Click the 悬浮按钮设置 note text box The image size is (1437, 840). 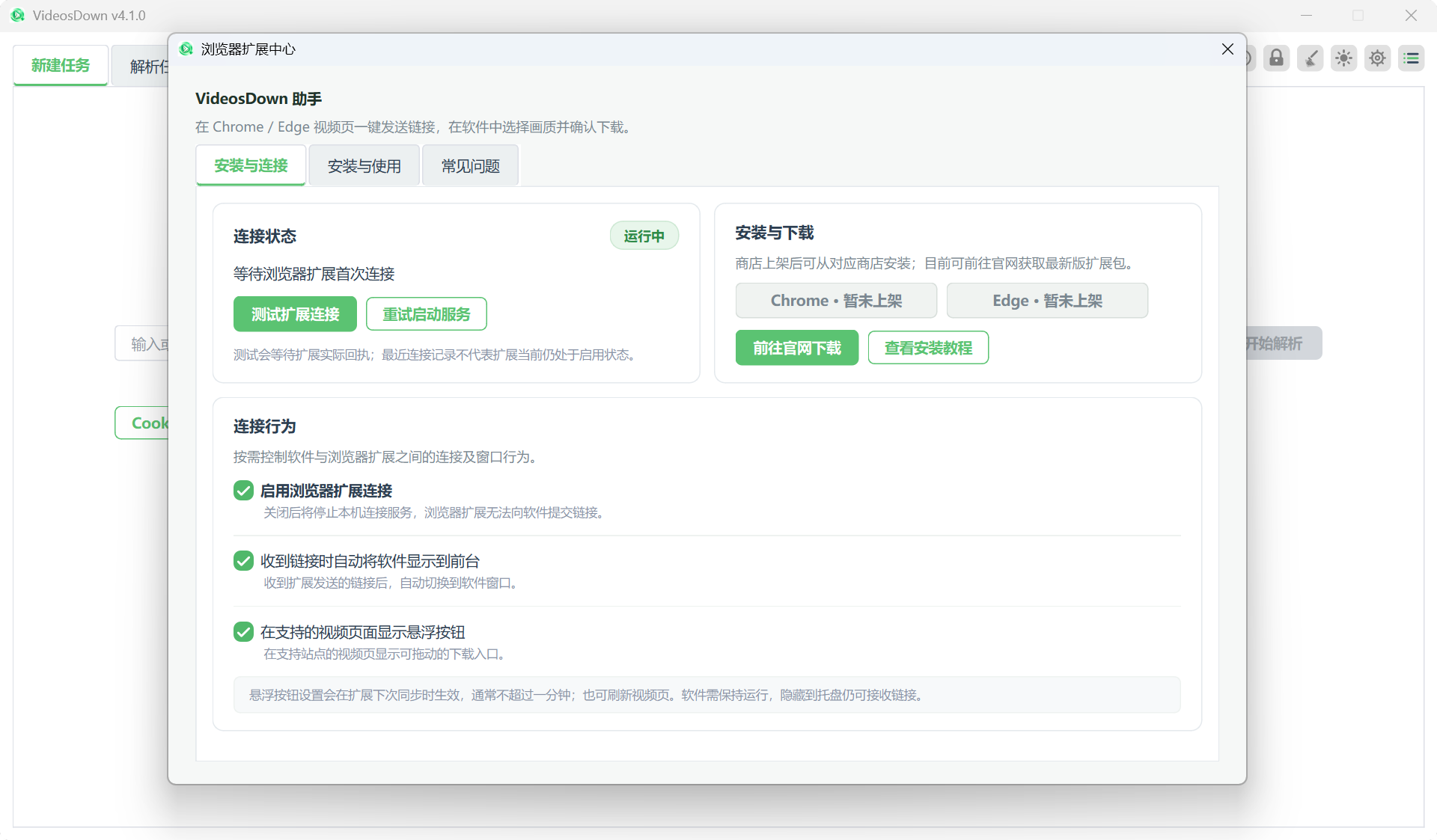(x=707, y=695)
